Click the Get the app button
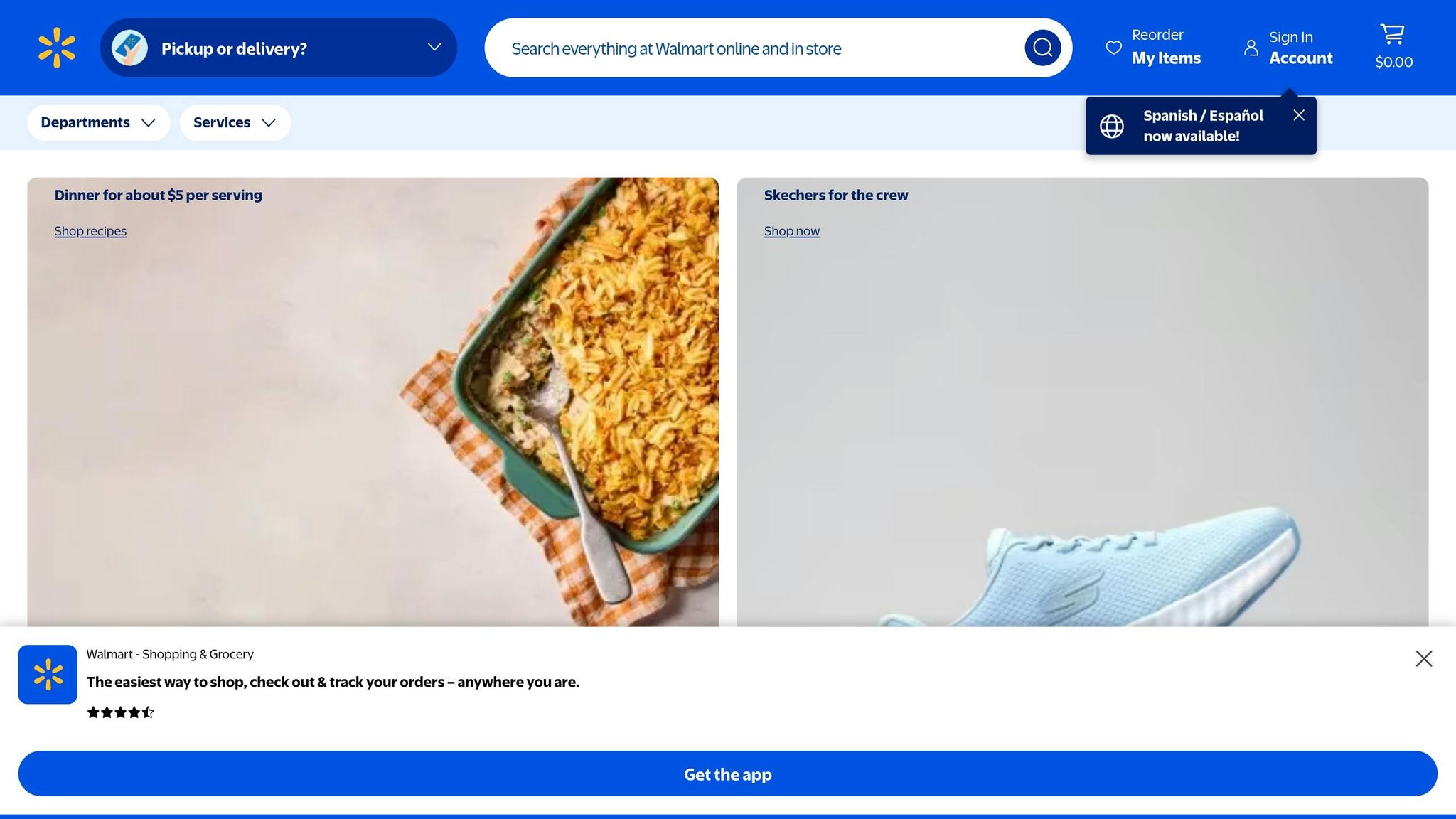This screenshot has height=819, width=1456. 727,773
